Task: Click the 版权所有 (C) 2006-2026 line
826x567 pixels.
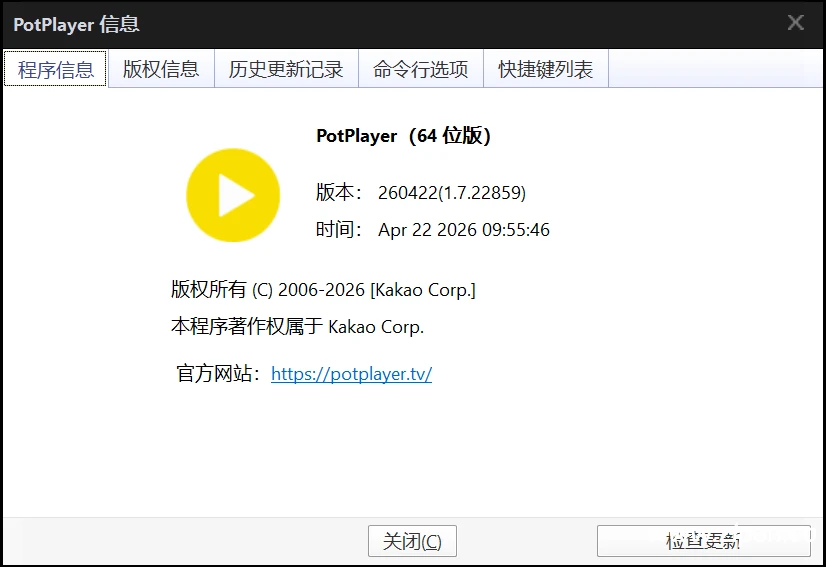Action: 323,289
